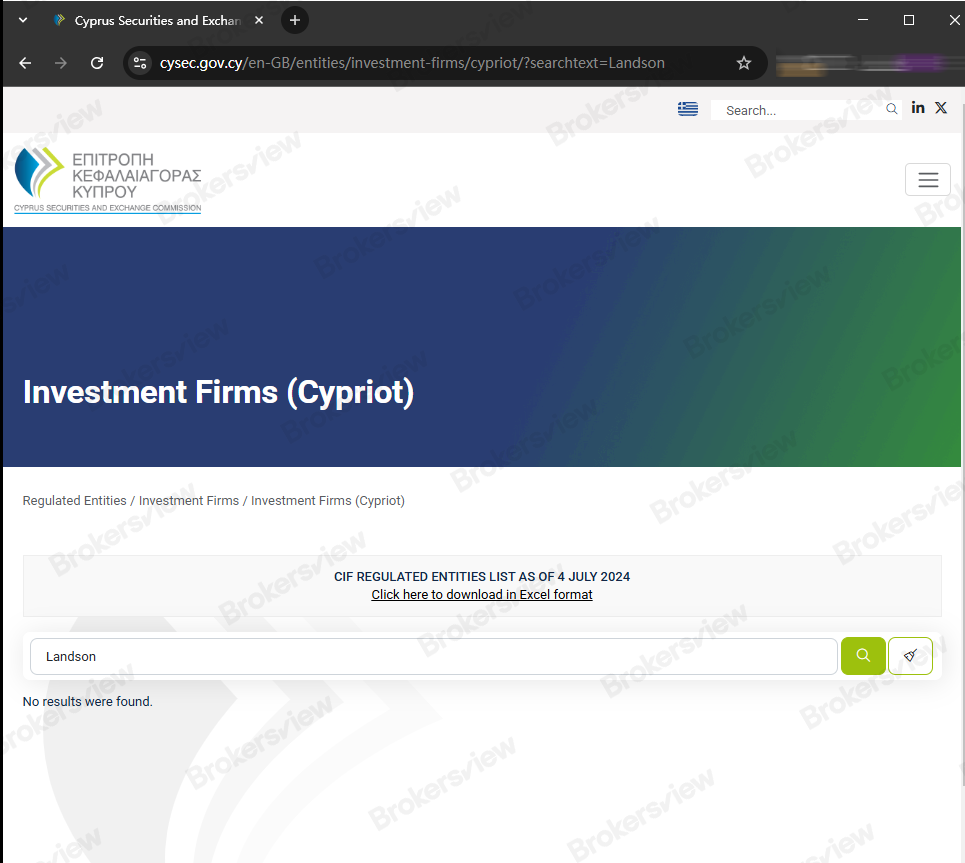Open a new browser tab

[x=295, y=20]
